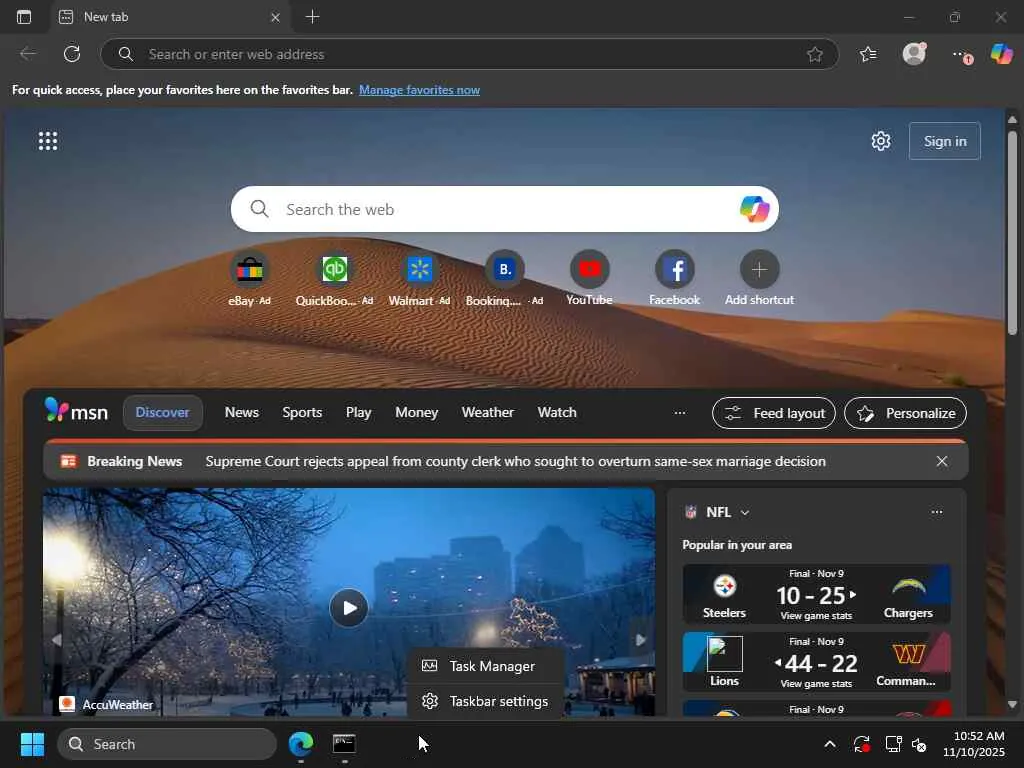Close the New tab tab

point(275,18)
